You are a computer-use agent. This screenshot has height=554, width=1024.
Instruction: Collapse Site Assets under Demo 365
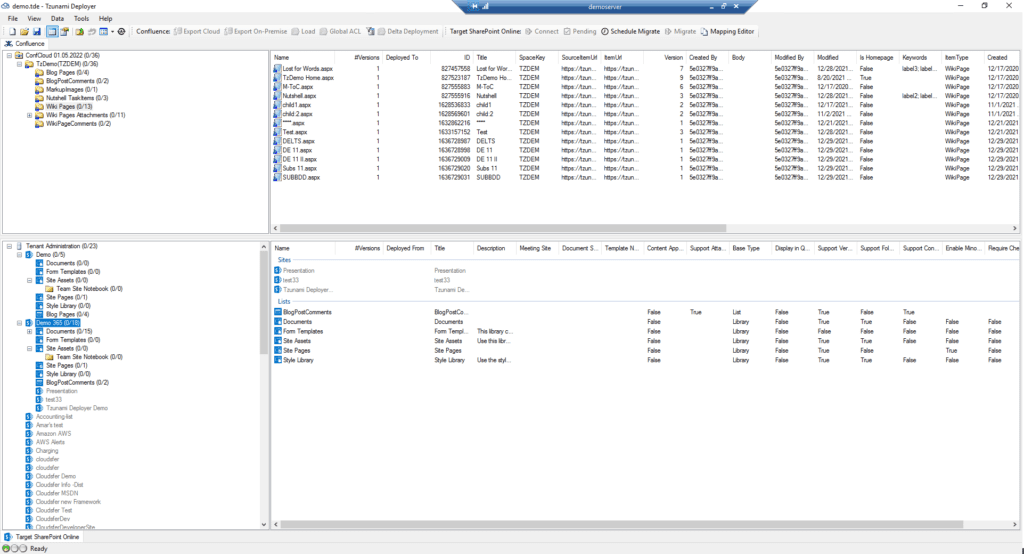[x=29, y=348]
